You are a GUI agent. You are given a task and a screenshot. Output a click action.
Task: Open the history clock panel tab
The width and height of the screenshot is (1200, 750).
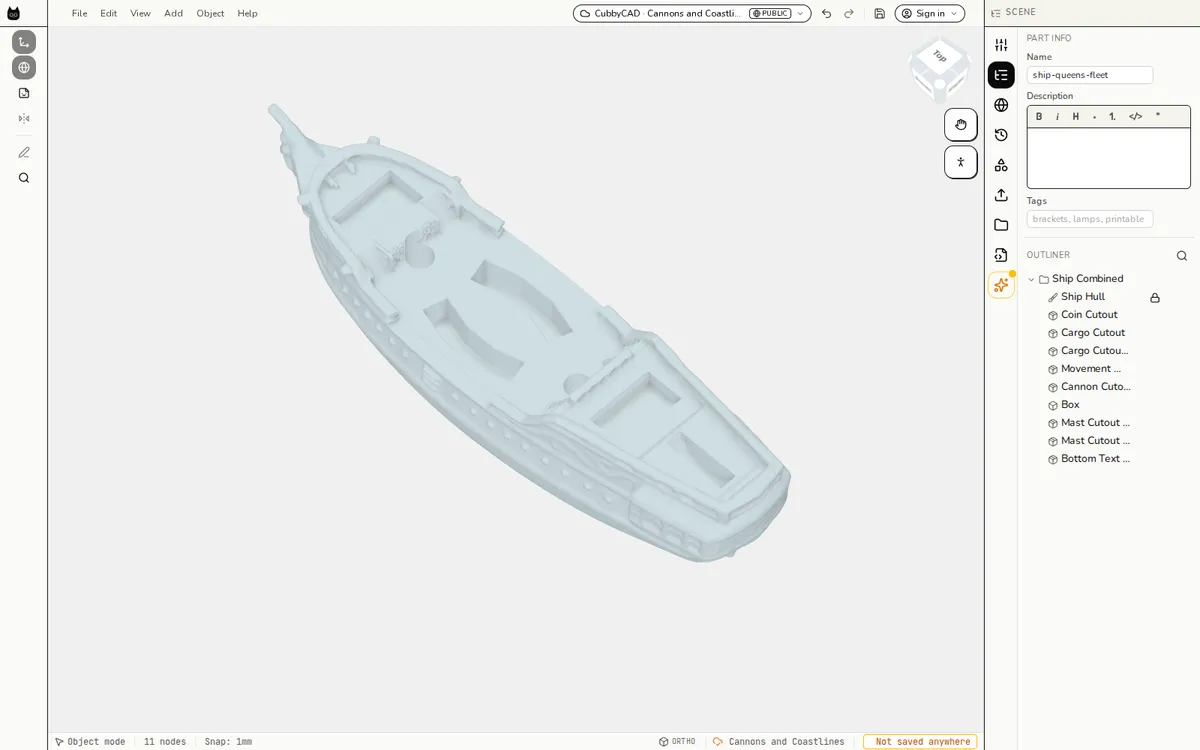tap(1001, 135)
